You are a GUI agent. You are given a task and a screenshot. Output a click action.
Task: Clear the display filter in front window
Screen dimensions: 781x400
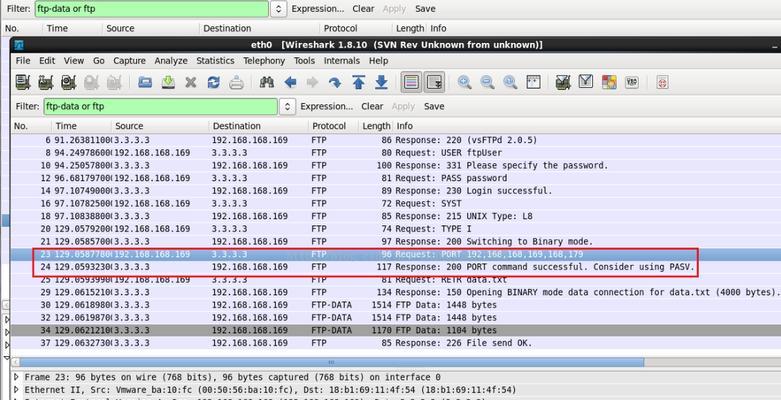tap(372, 107)
